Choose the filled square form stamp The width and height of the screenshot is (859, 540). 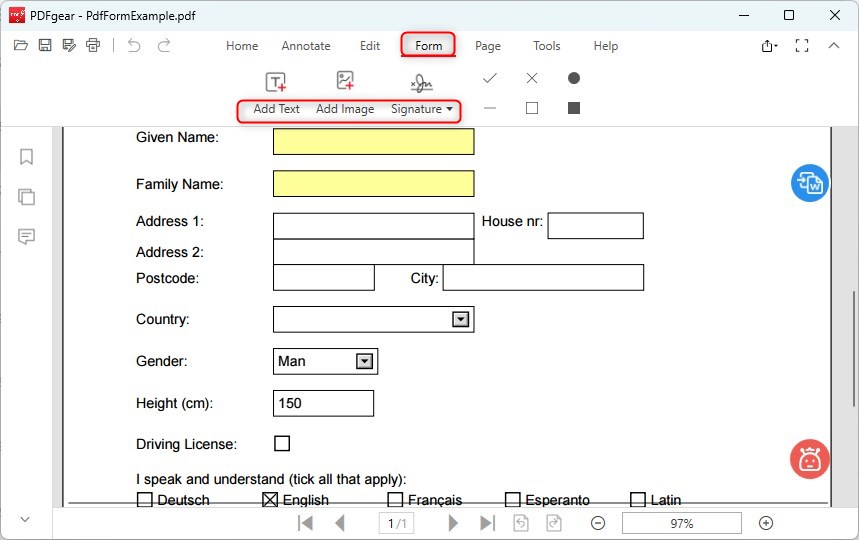pos(574,108)
